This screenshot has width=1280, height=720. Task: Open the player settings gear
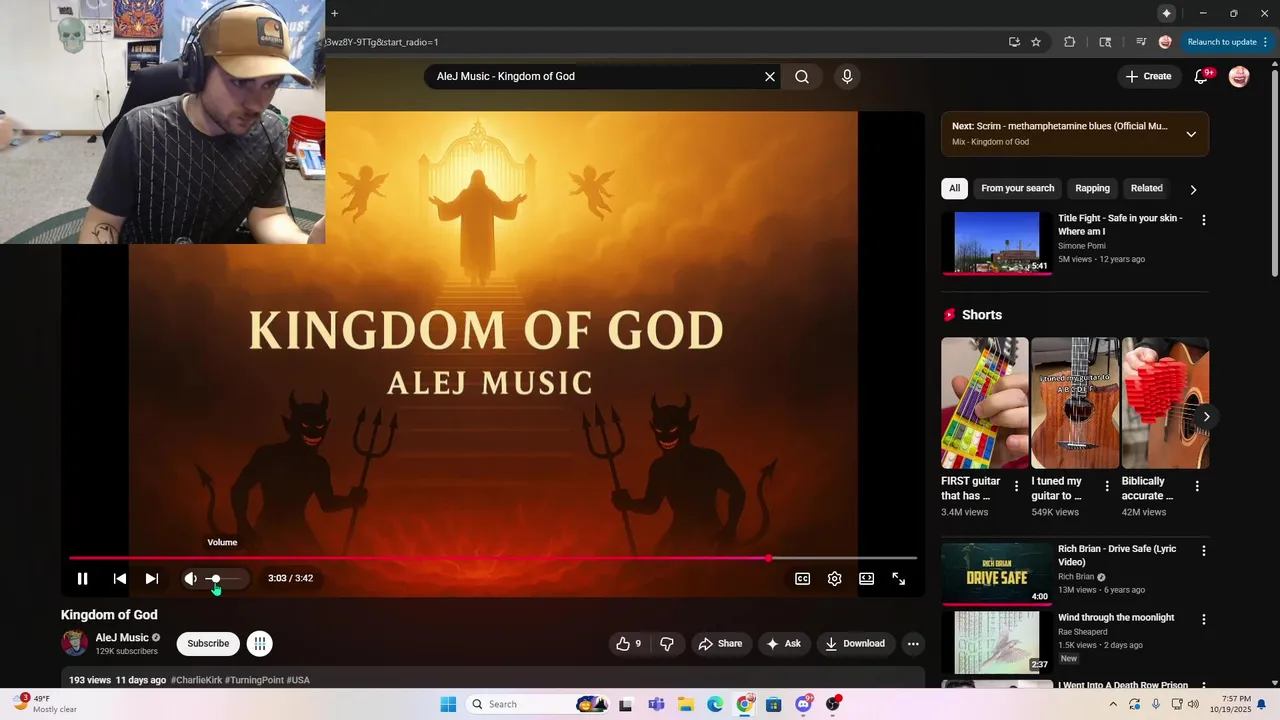pyautogui.click(x=835, y=579)
